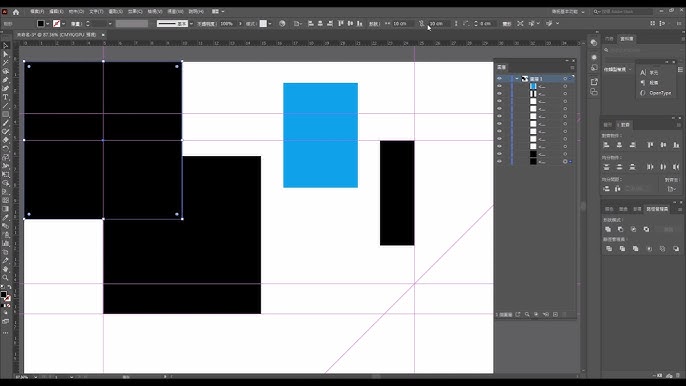686x386 pixels.
Task: Open the graphic style dropdown arrow
Action: 270,24
